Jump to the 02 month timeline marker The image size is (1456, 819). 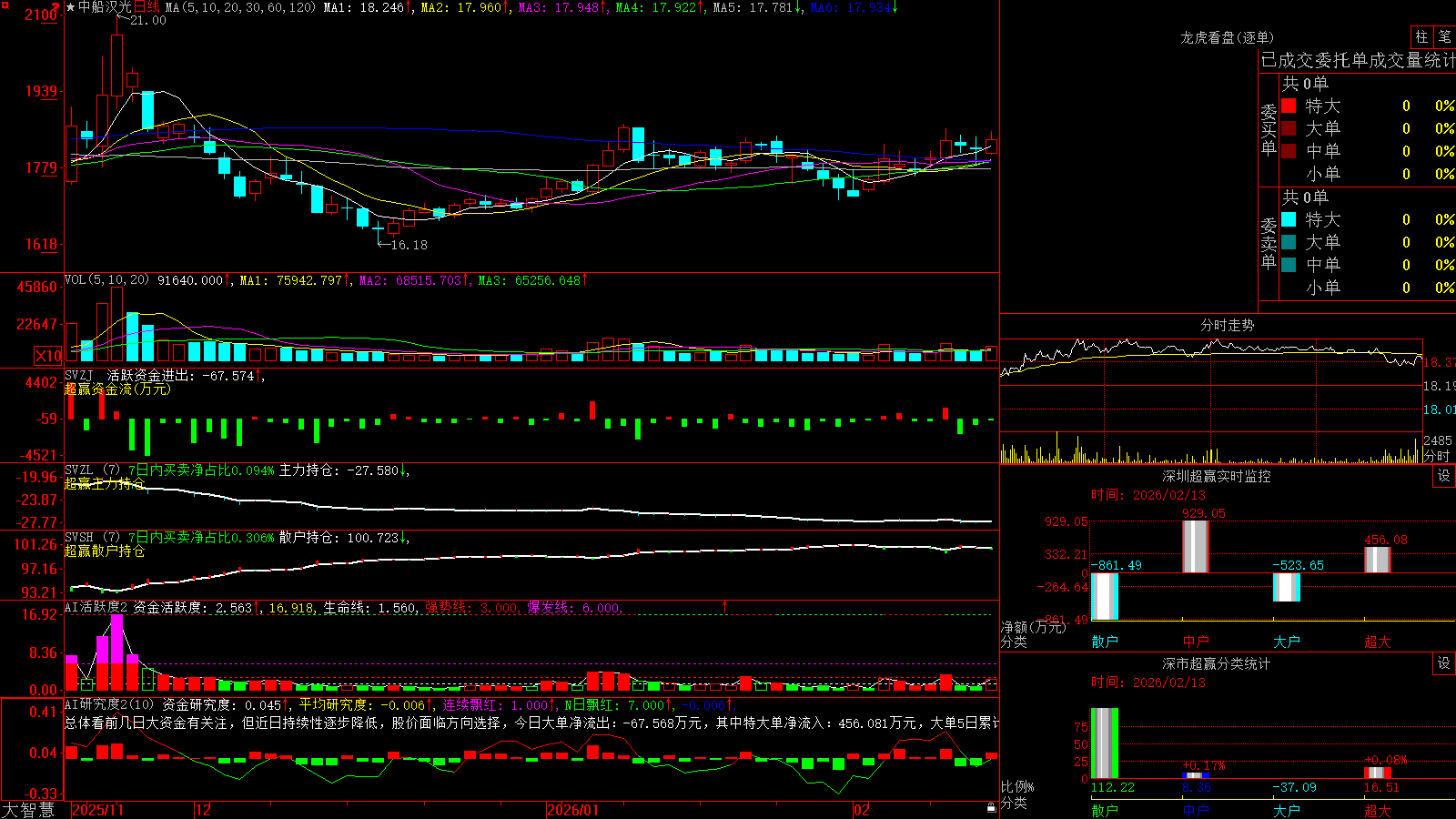[x=862, y=810]
